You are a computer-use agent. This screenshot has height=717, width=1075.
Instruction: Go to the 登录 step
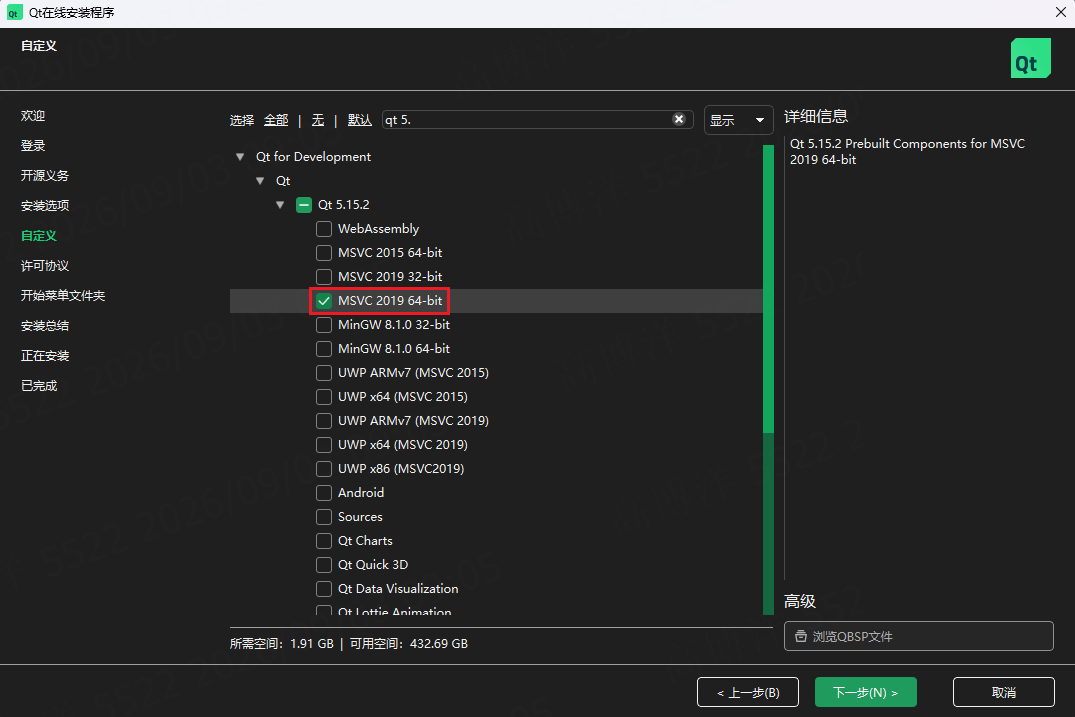coord(33,145)
